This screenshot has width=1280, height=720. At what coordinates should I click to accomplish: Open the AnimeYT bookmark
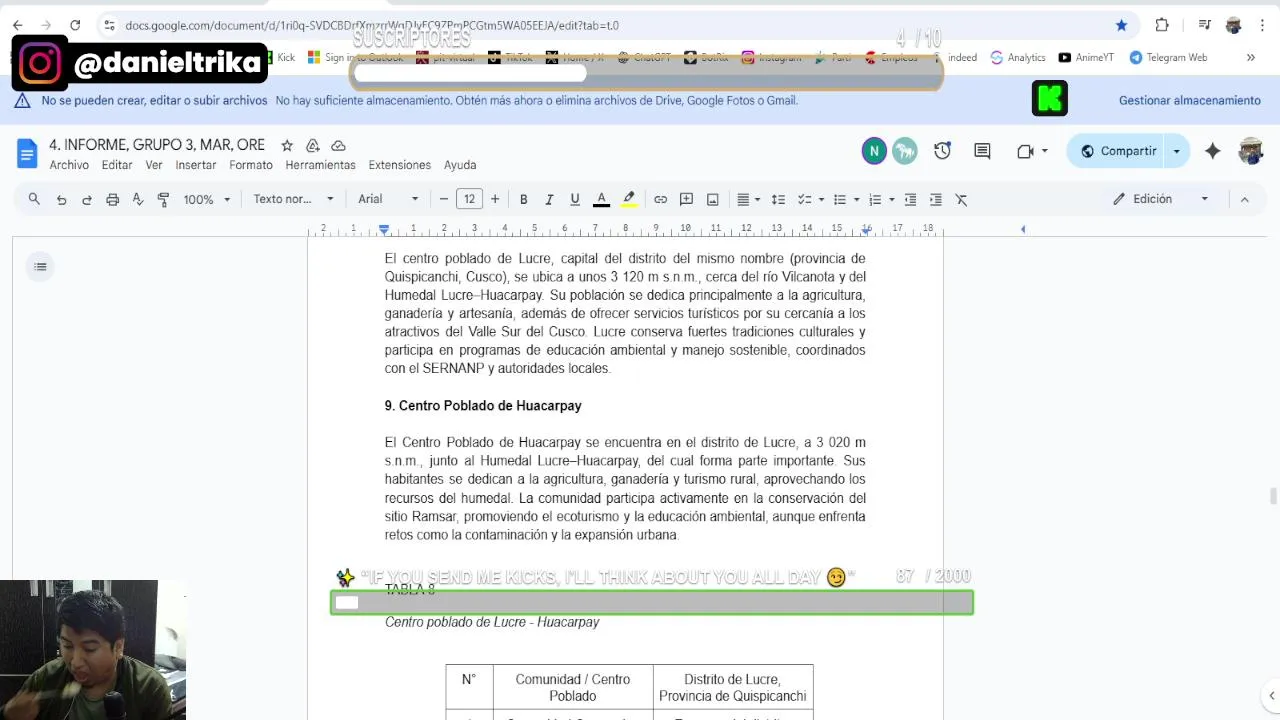tap(1086, 57)
